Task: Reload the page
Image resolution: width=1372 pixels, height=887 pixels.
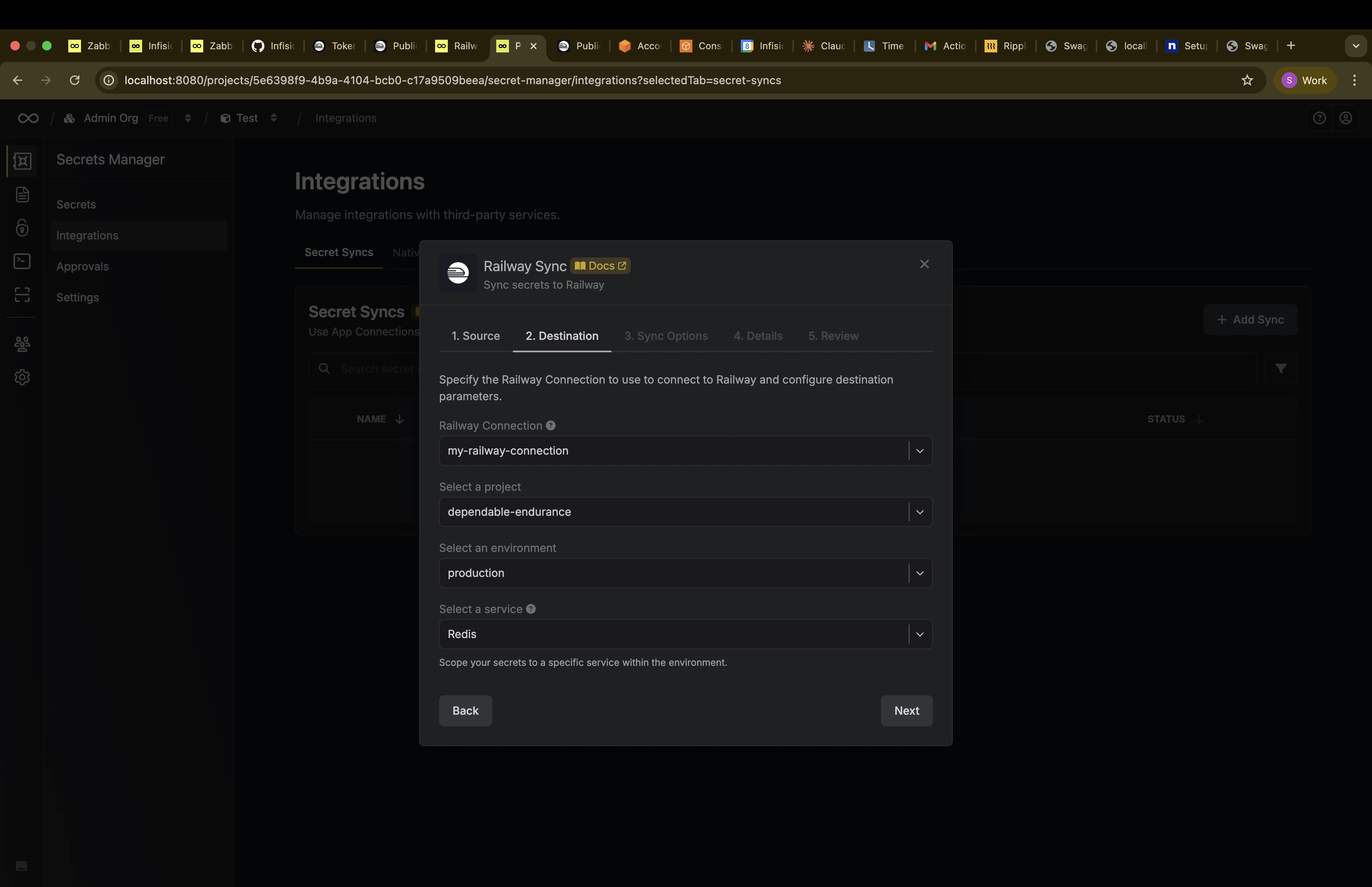Action: point(74,80)
